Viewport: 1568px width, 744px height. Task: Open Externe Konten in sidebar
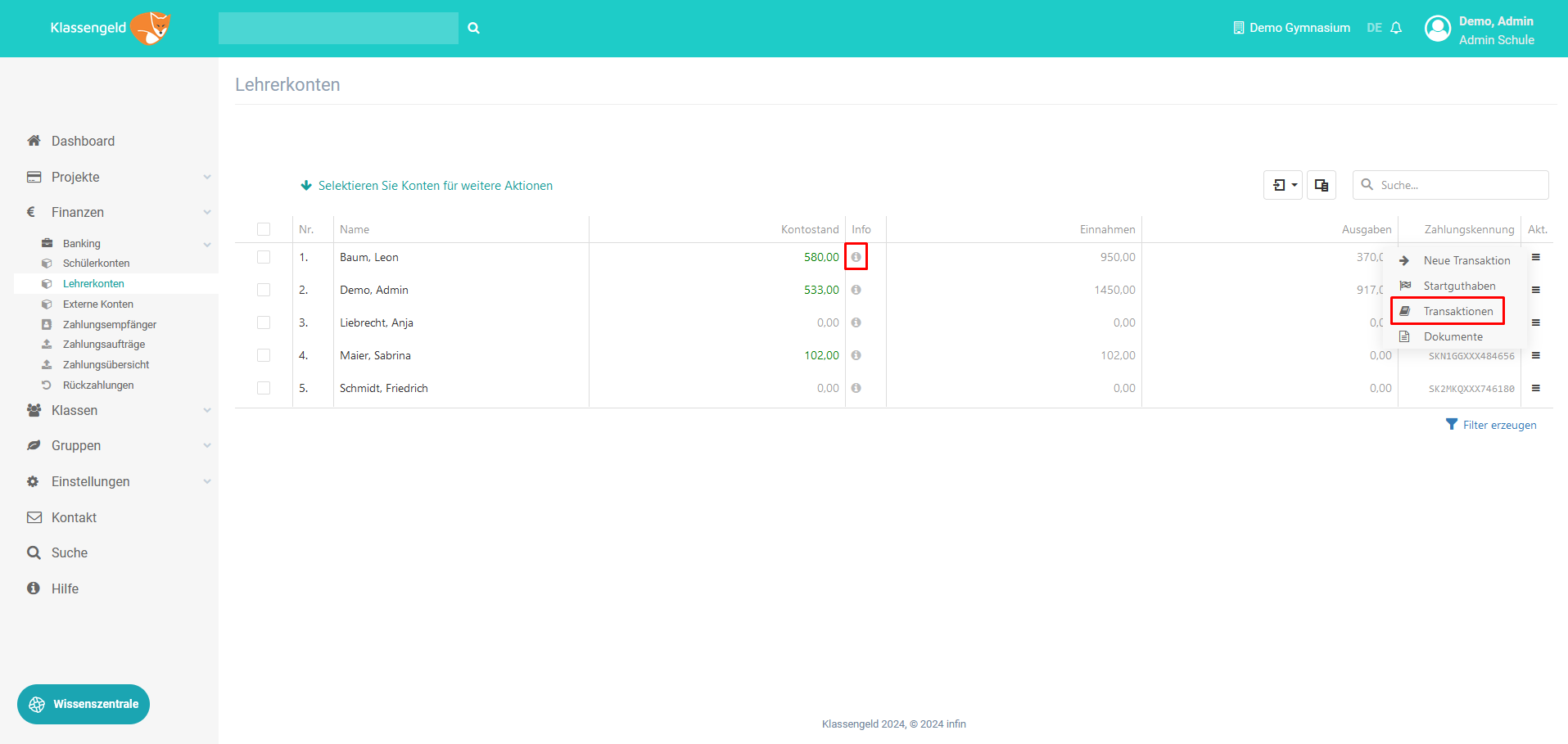(97, 304)
